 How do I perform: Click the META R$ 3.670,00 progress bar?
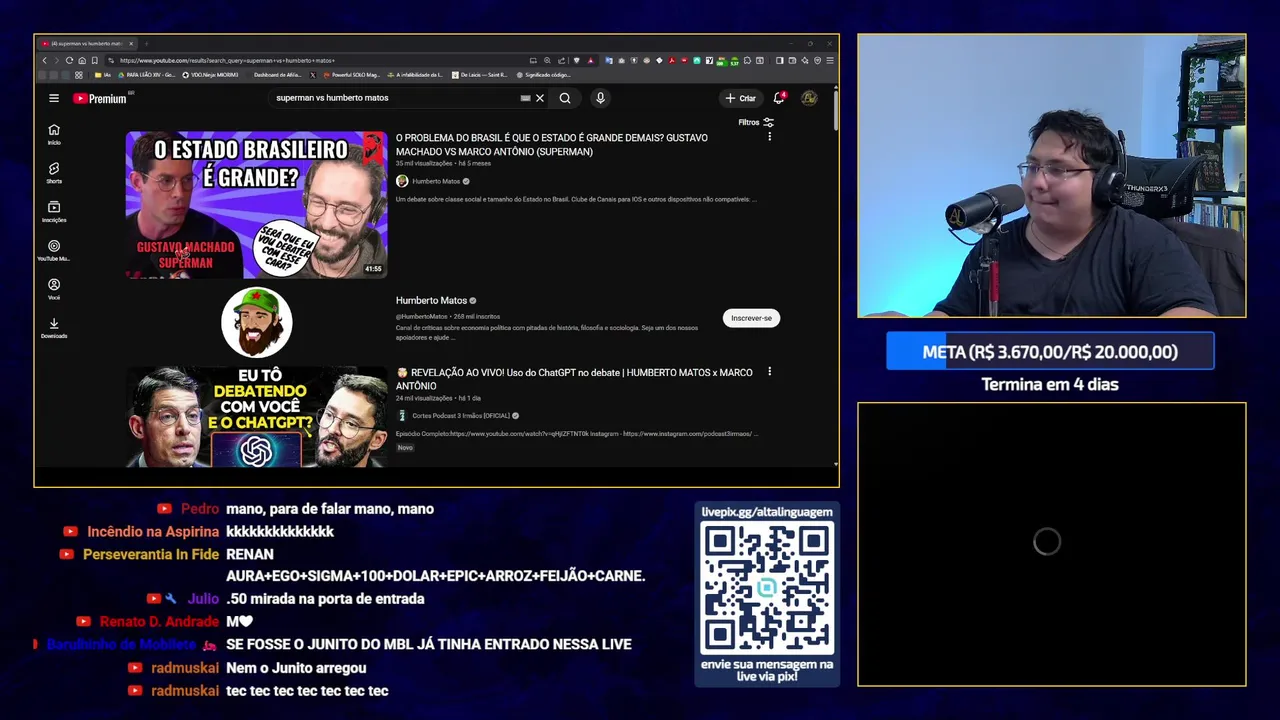coord(1050,352)
